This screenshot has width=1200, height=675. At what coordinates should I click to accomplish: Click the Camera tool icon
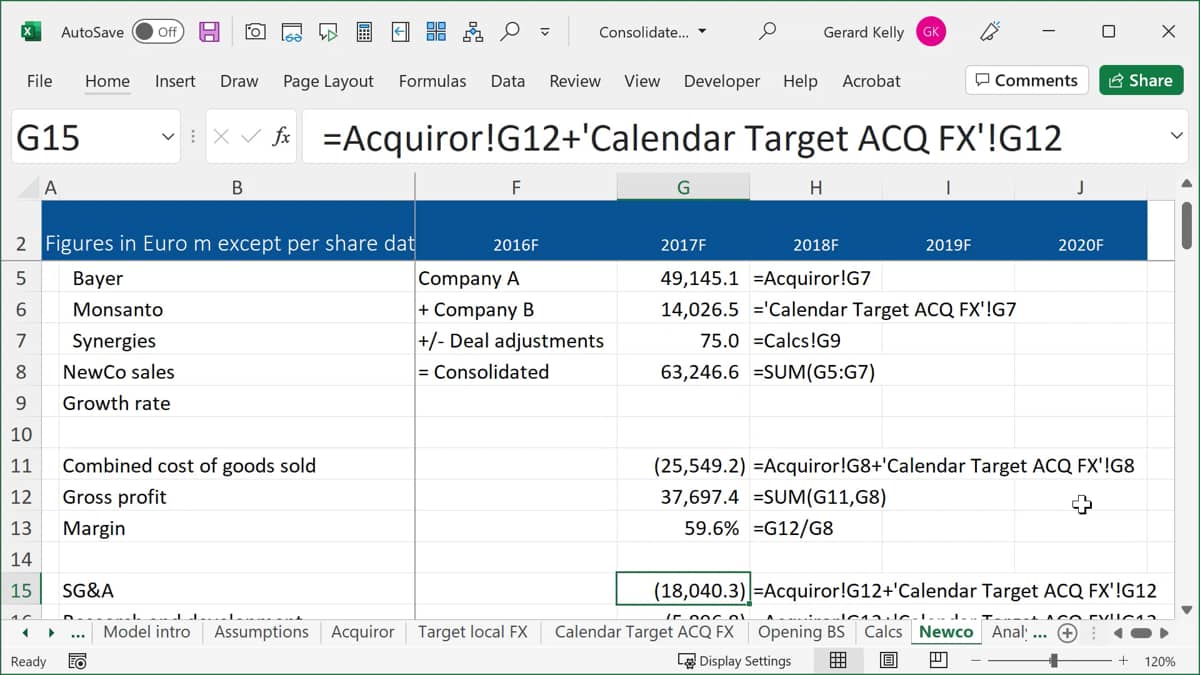(x=255, y=32)
